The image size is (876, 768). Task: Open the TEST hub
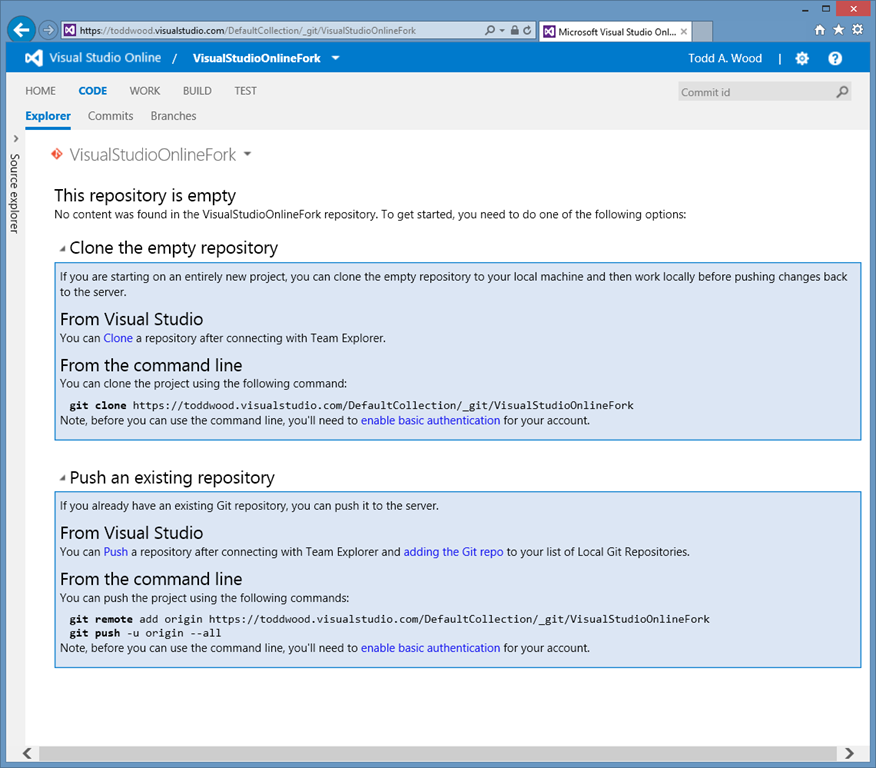[245, 90]
